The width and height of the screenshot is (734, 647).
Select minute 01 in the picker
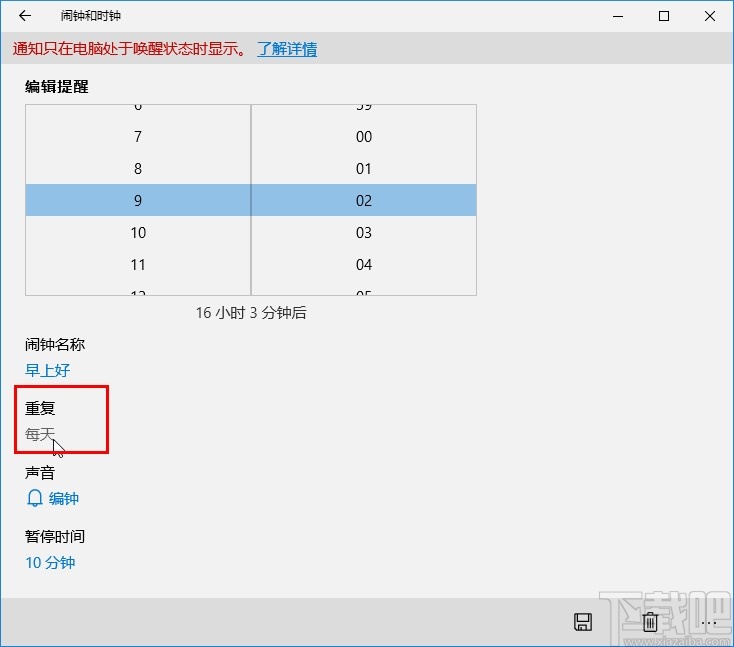[x=364, y=169]
